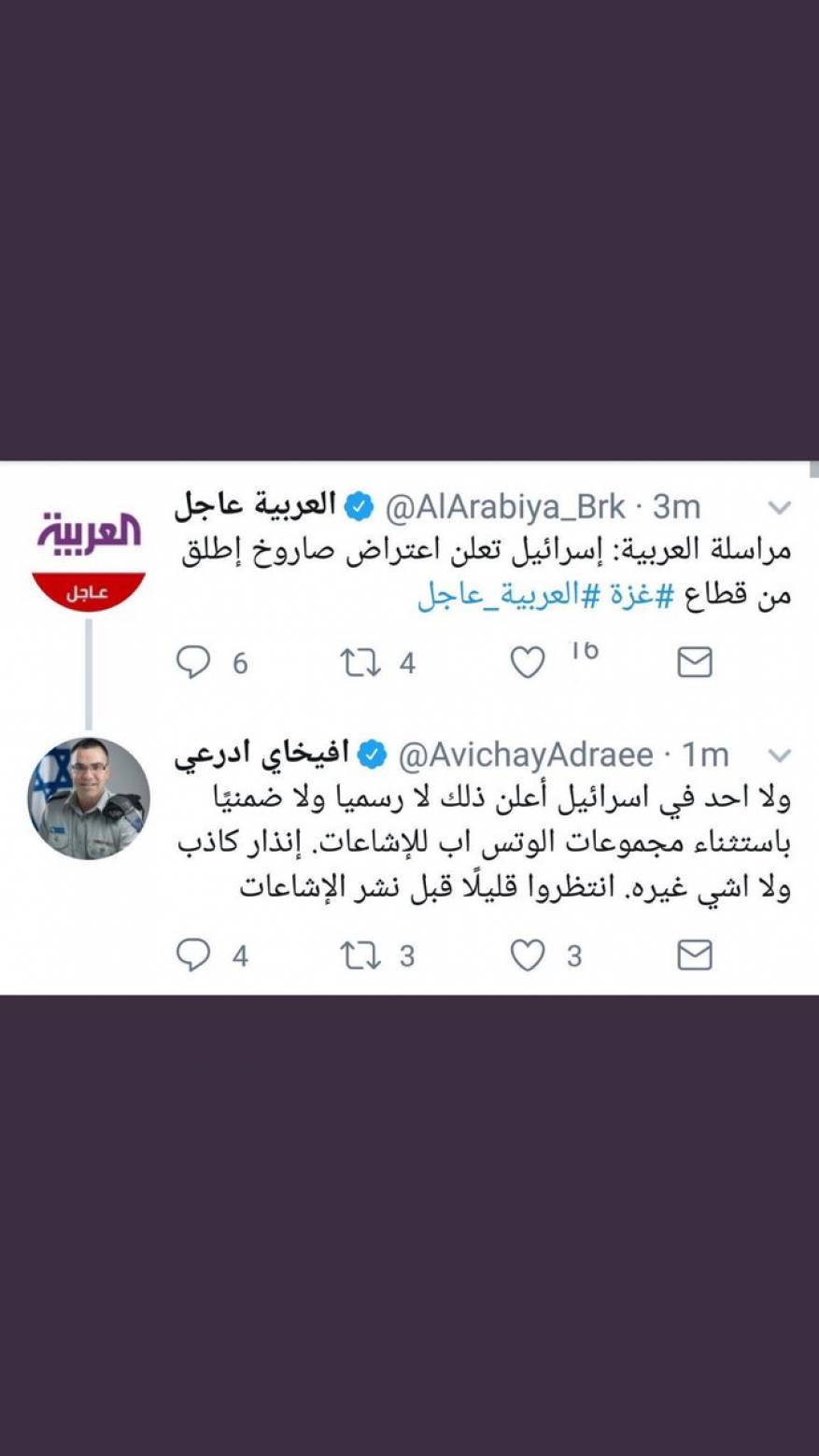View Avichay Adraee profile photo
Image resolution: width=819 pixels, height=1456 pixels.
pos(89,799)
